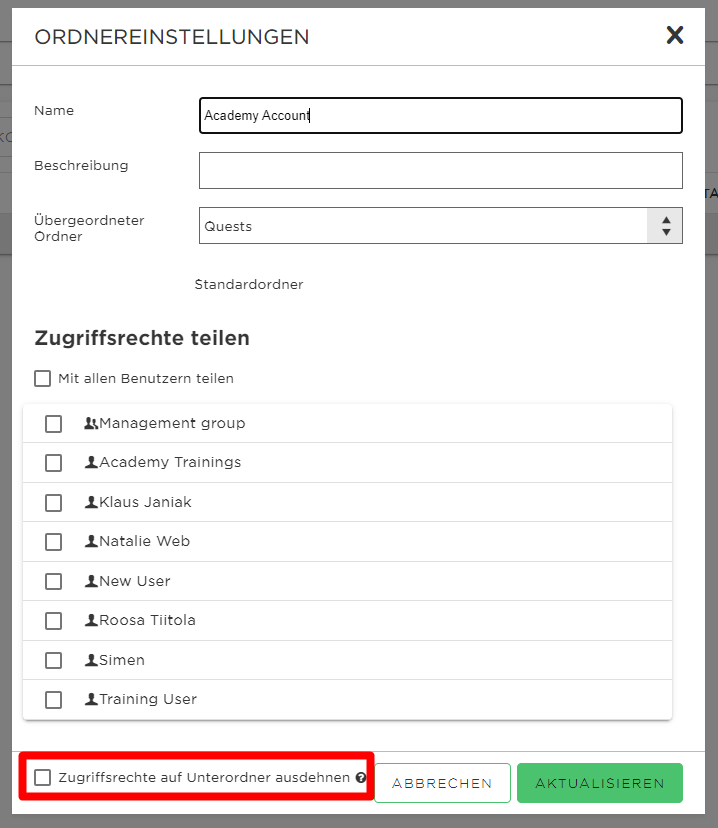The width and height of the screenshot is (718, 828).
Task: Select the Klaus Janiak row checkbox
Action: (53, 503)
